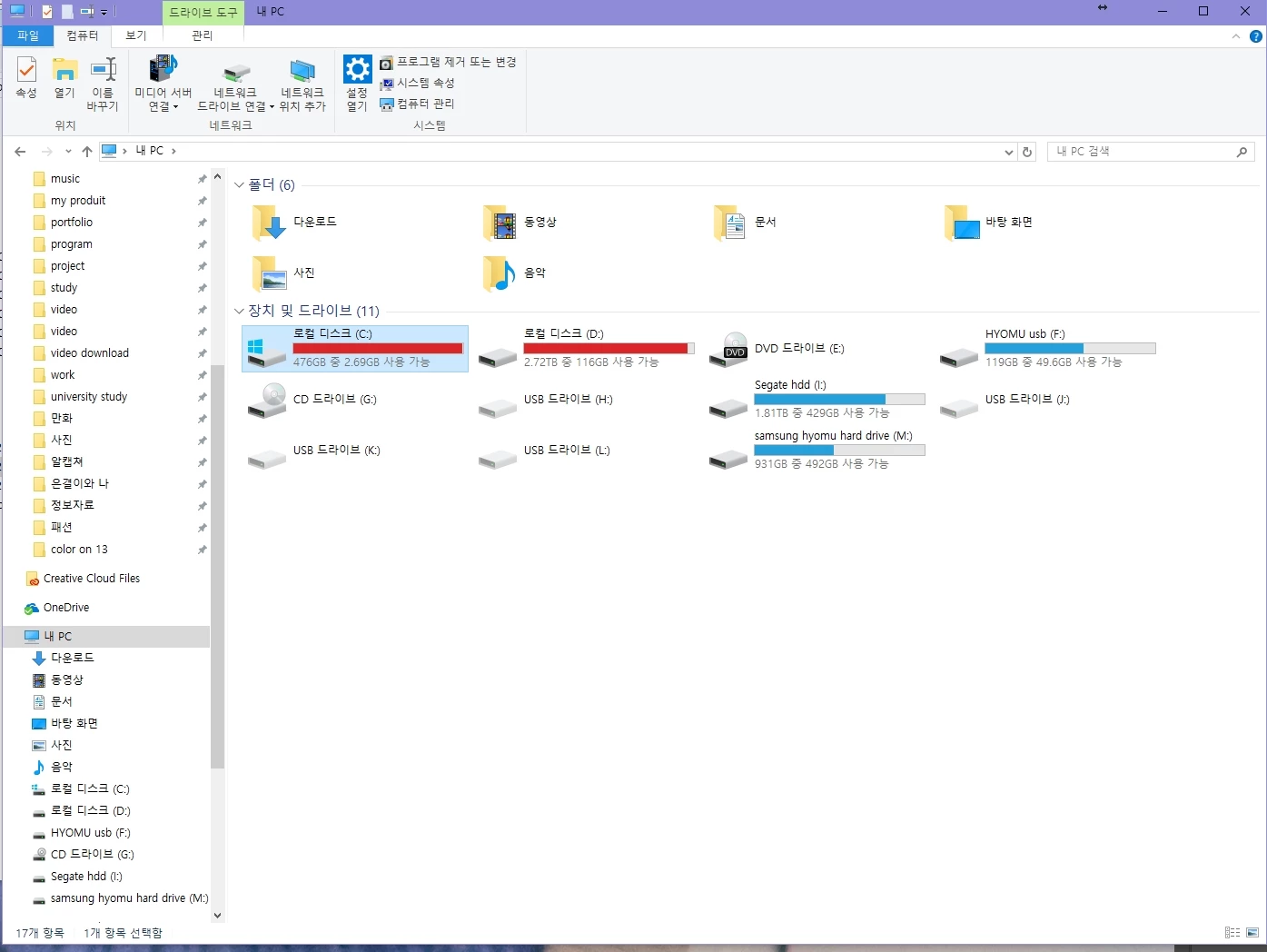Switch to the 관리 ribbon tab
The height and width of the screenshot is (952, 1267).
coord(203,35)
